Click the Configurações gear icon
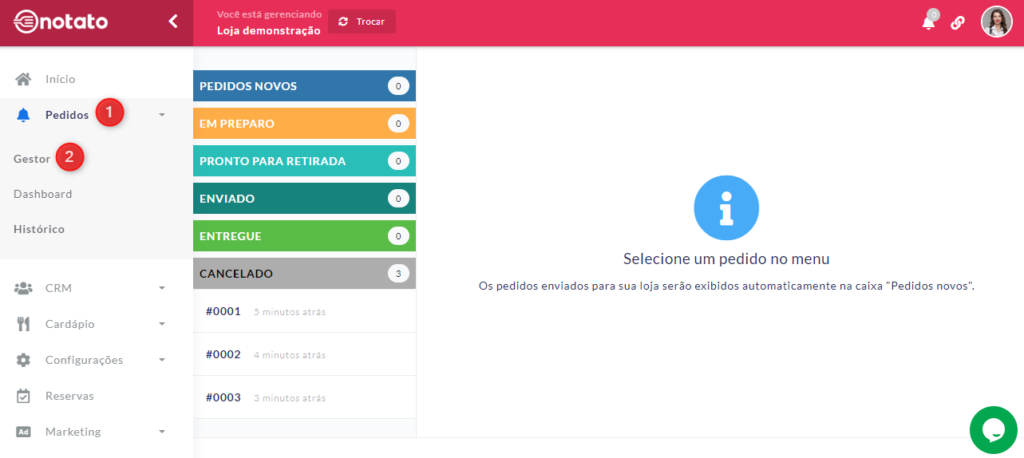This screenshot has width=1024, height=458. click(23, 360)
